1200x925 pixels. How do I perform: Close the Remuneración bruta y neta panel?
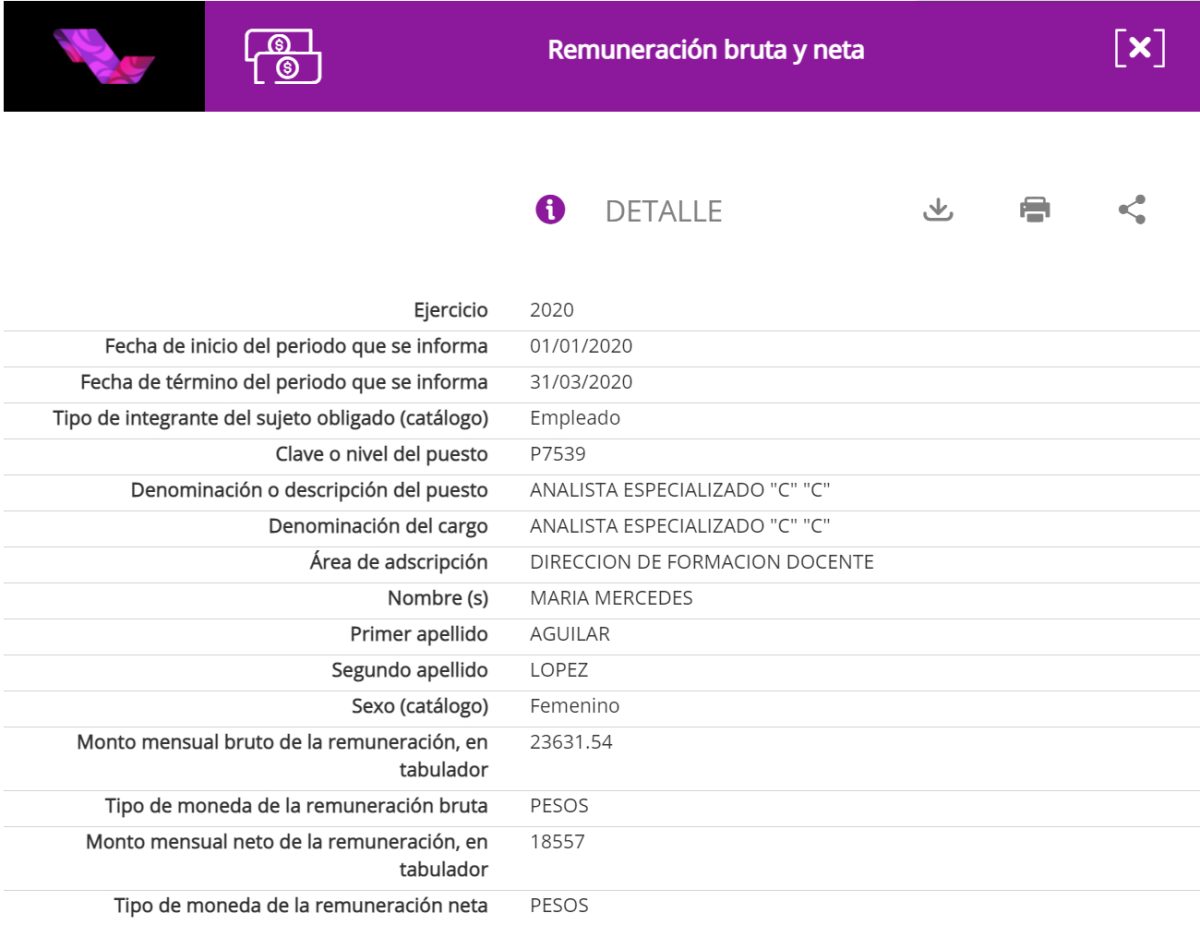pyautogui.click(x=1140, y=49)
